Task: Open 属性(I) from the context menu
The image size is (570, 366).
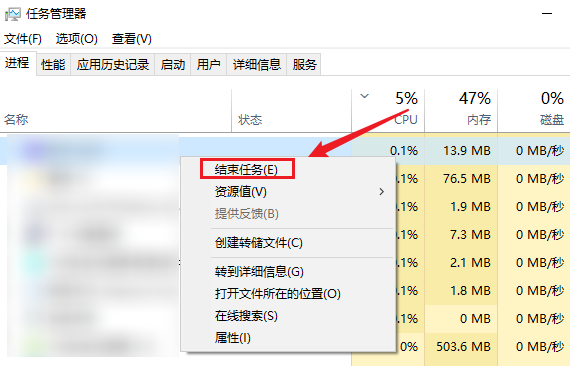Action: pos(288,338)
